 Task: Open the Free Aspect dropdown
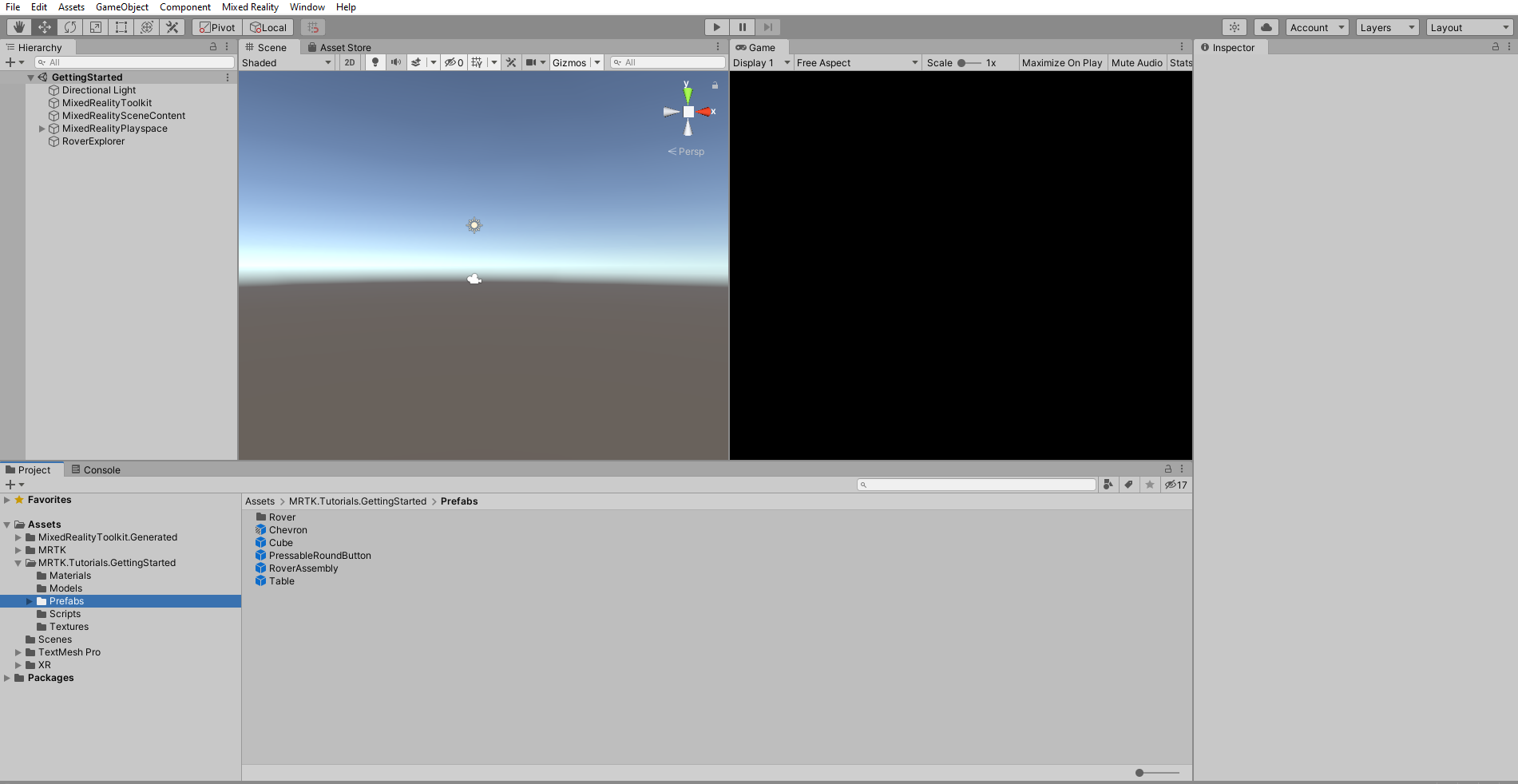858,62
